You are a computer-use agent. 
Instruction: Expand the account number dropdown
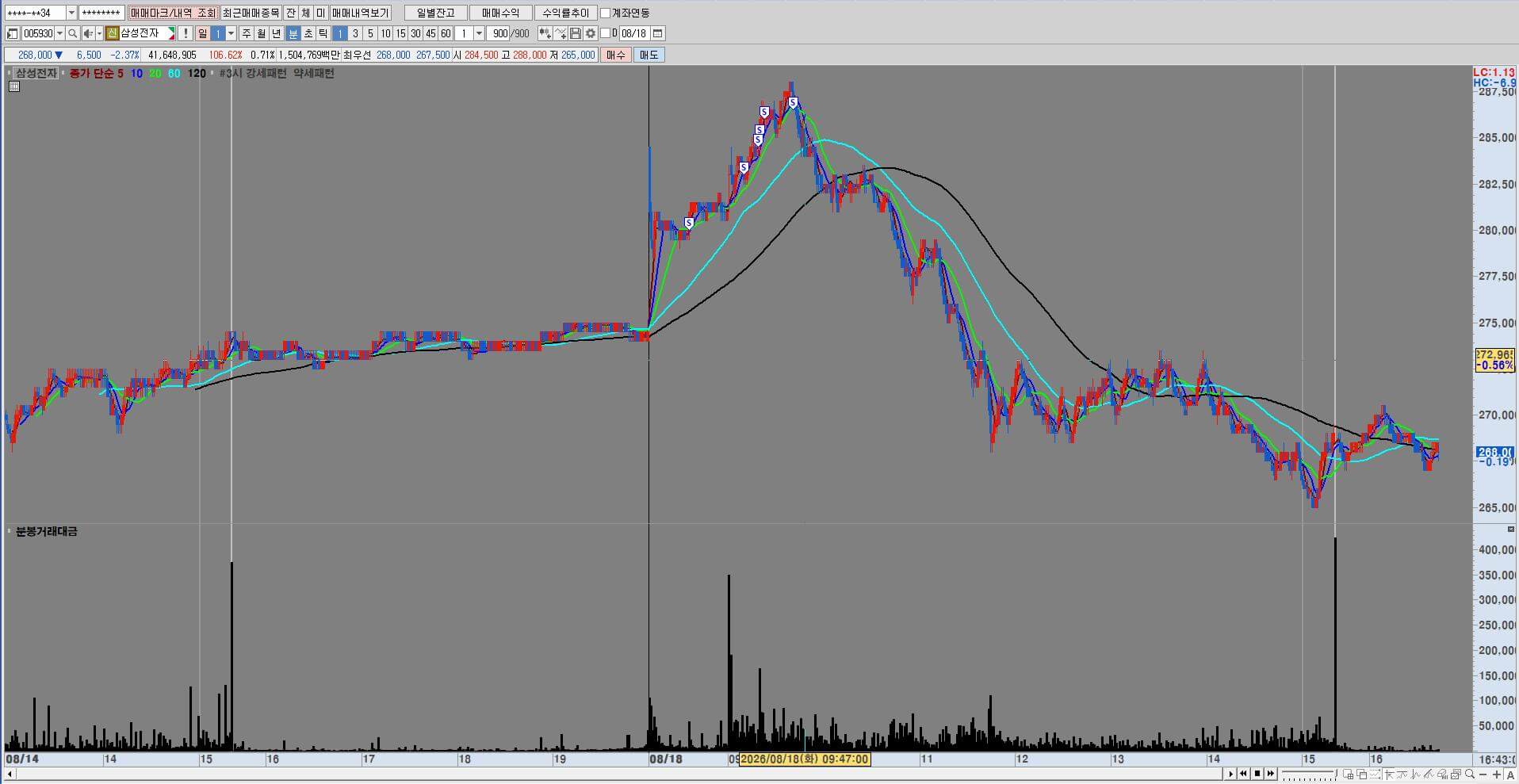(71, 13)
